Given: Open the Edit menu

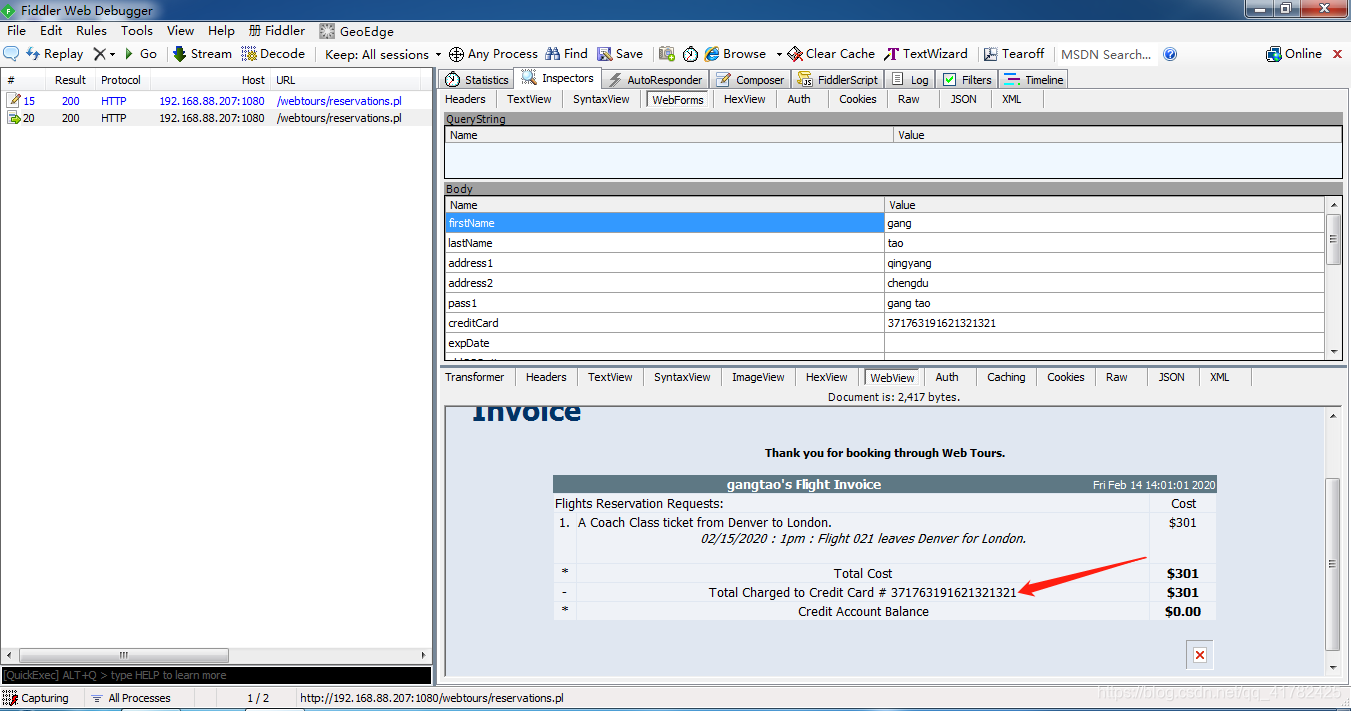Looking at the screenshot, I should 51,31.
